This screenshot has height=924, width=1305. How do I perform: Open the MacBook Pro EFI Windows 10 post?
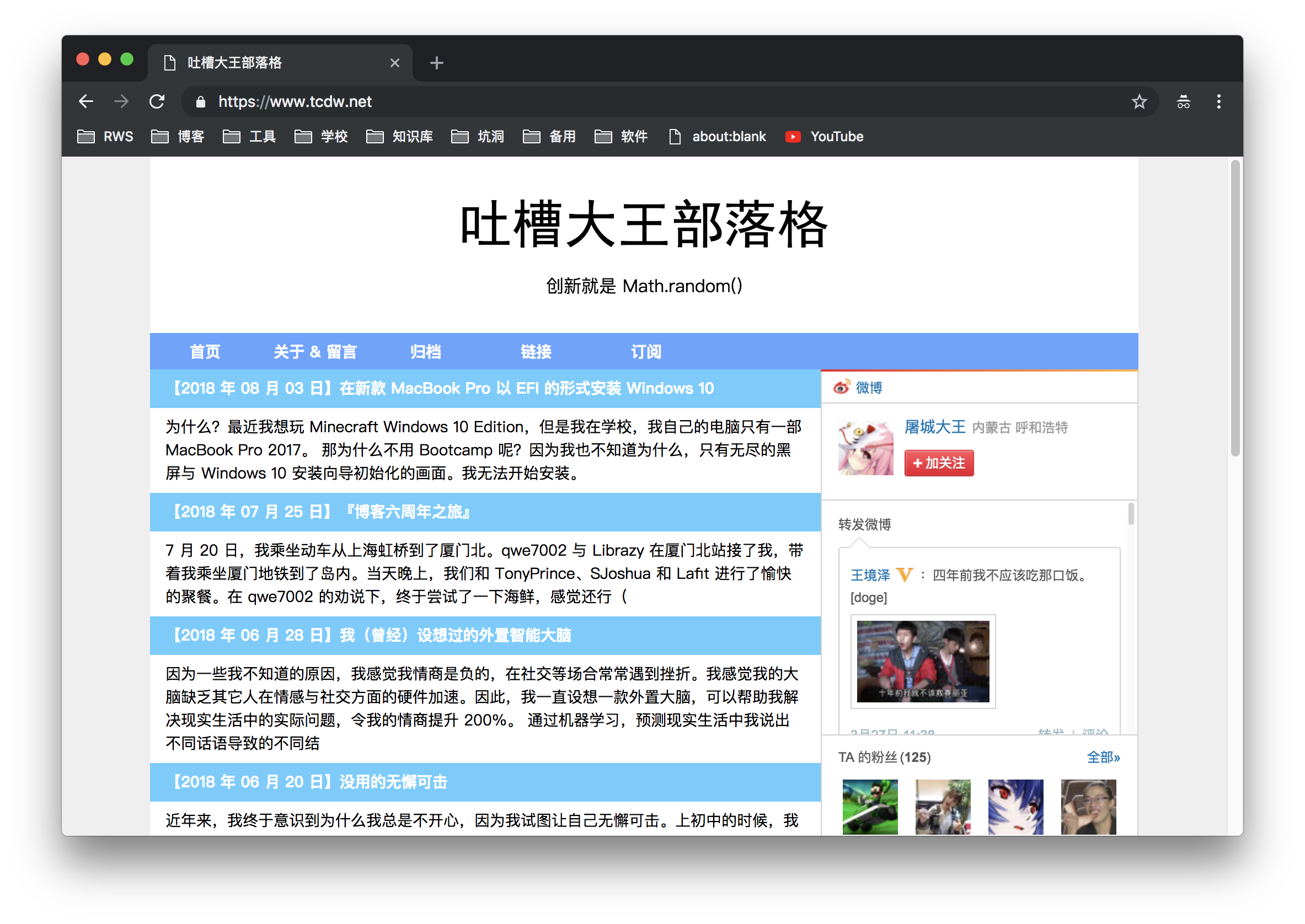click(442, 388)
